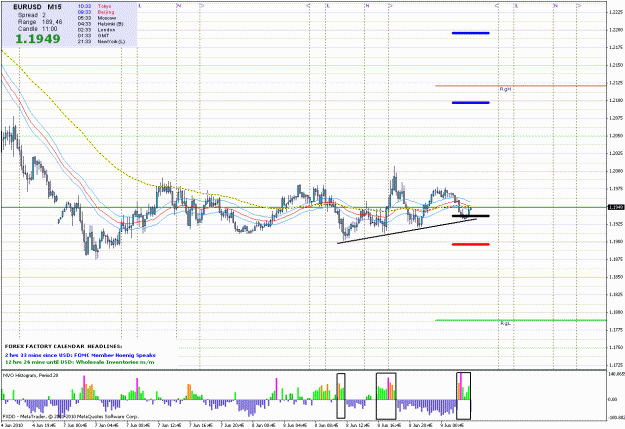Click the 1.1800 price axis label
This screenshot has height=429, width=625.
(x=616, y=312)
